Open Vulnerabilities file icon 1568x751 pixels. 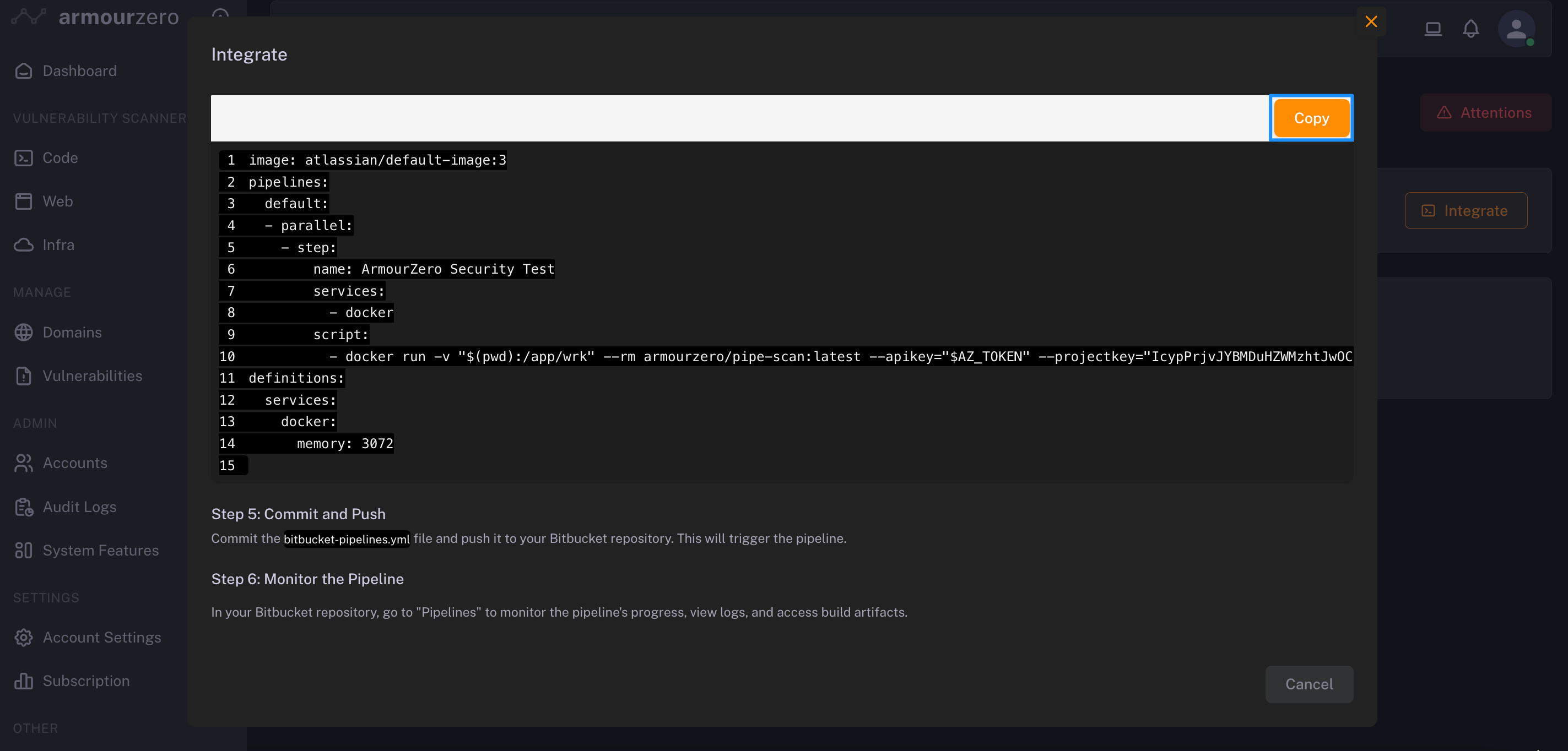point(24,376)
